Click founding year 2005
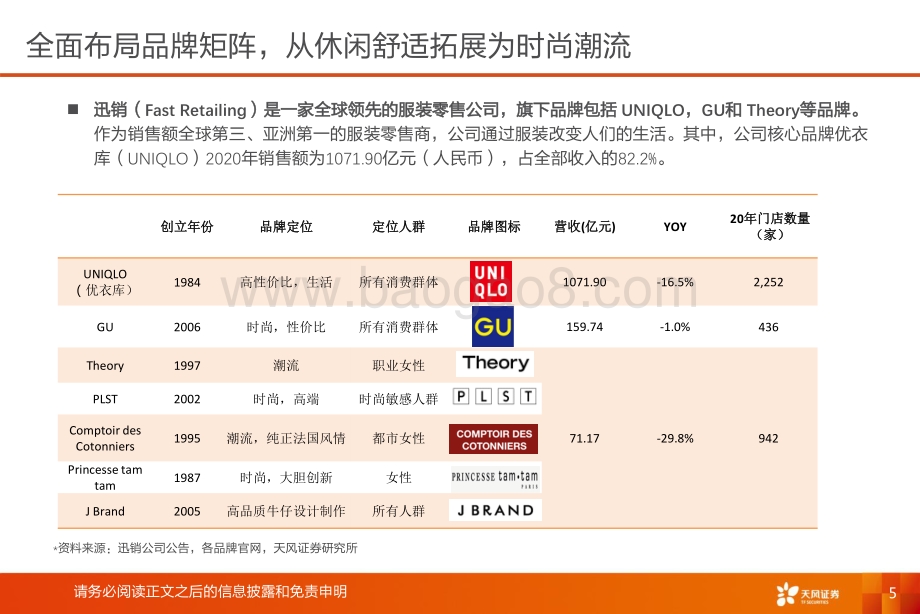Image resolution: width=920 pixels, height=614 pixels. coord(187,511)
